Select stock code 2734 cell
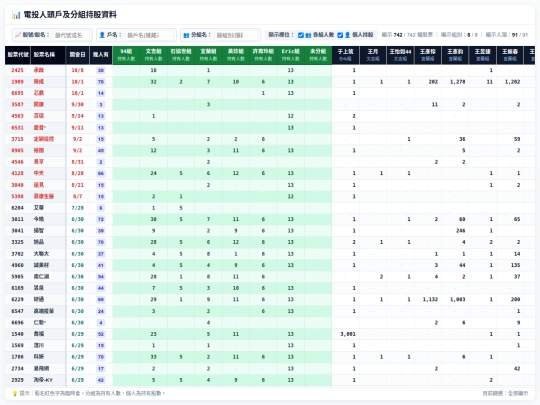Screen dimensions: 540x405 [17, 368]
